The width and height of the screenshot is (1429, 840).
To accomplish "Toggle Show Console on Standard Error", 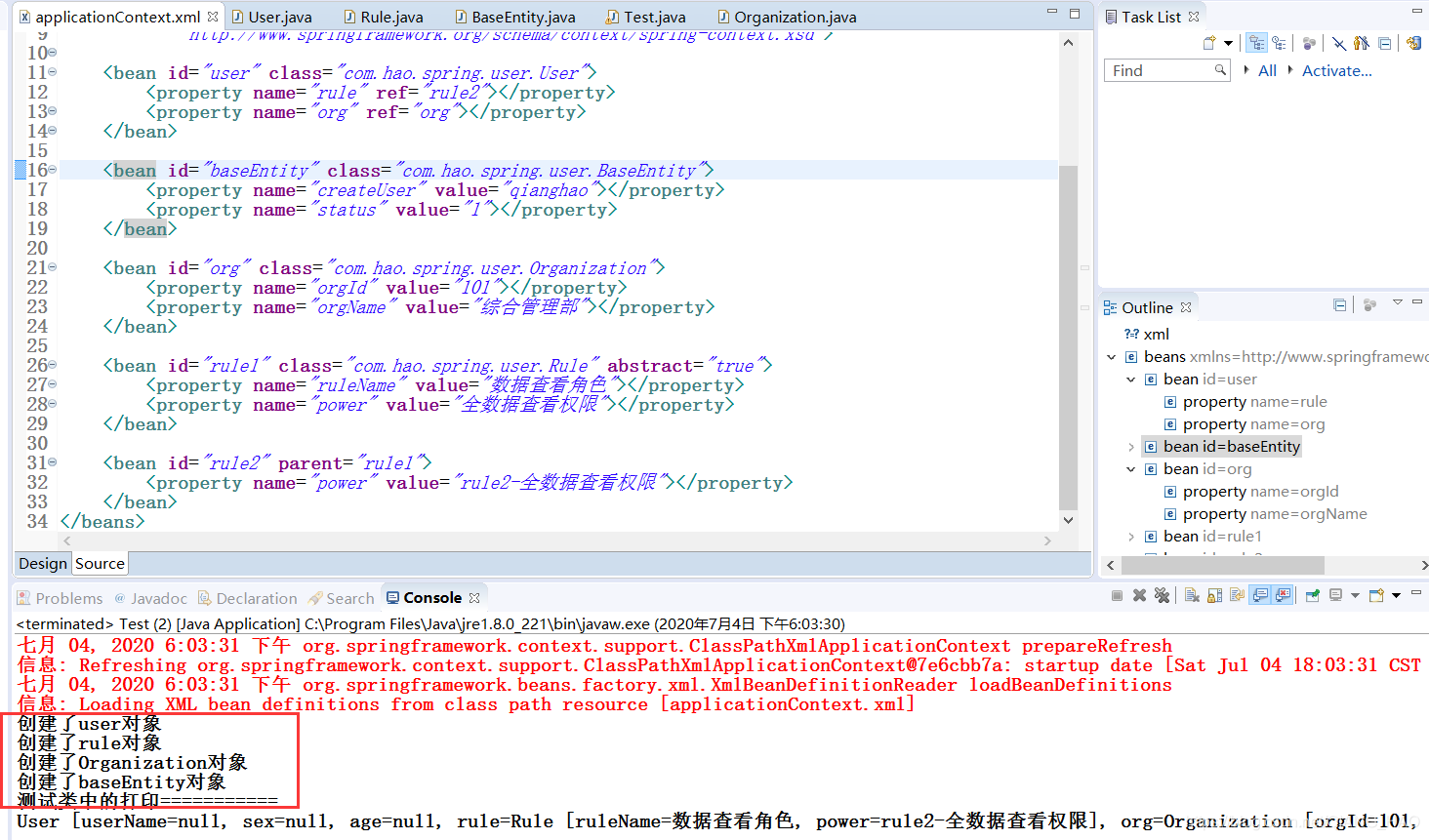I will pyautogui.click(x=1283, y=595).
